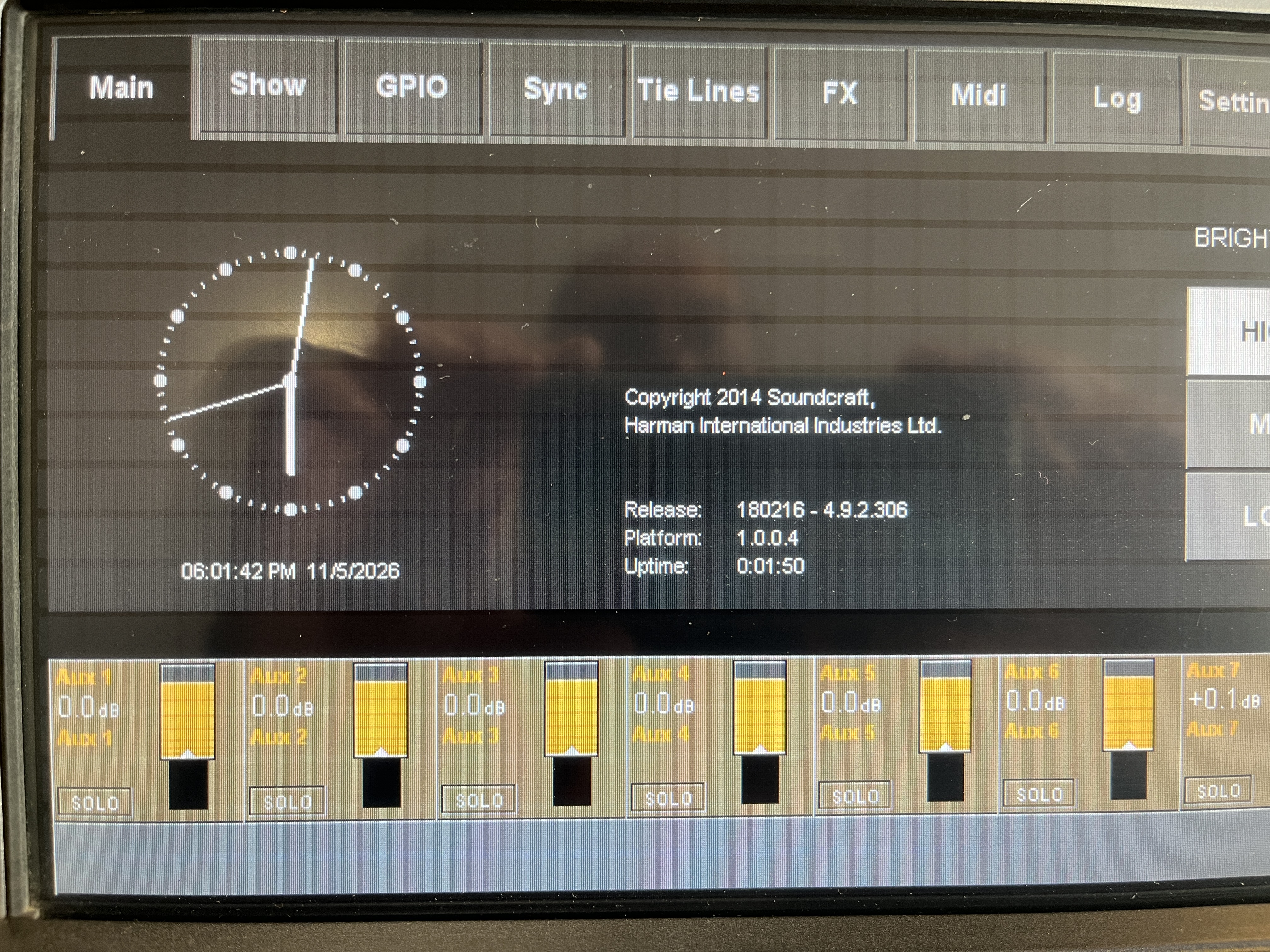Click the Platform 1.0.0.4 value
The height and width of the screenshot is (952, 1270).
coord(767,538)
